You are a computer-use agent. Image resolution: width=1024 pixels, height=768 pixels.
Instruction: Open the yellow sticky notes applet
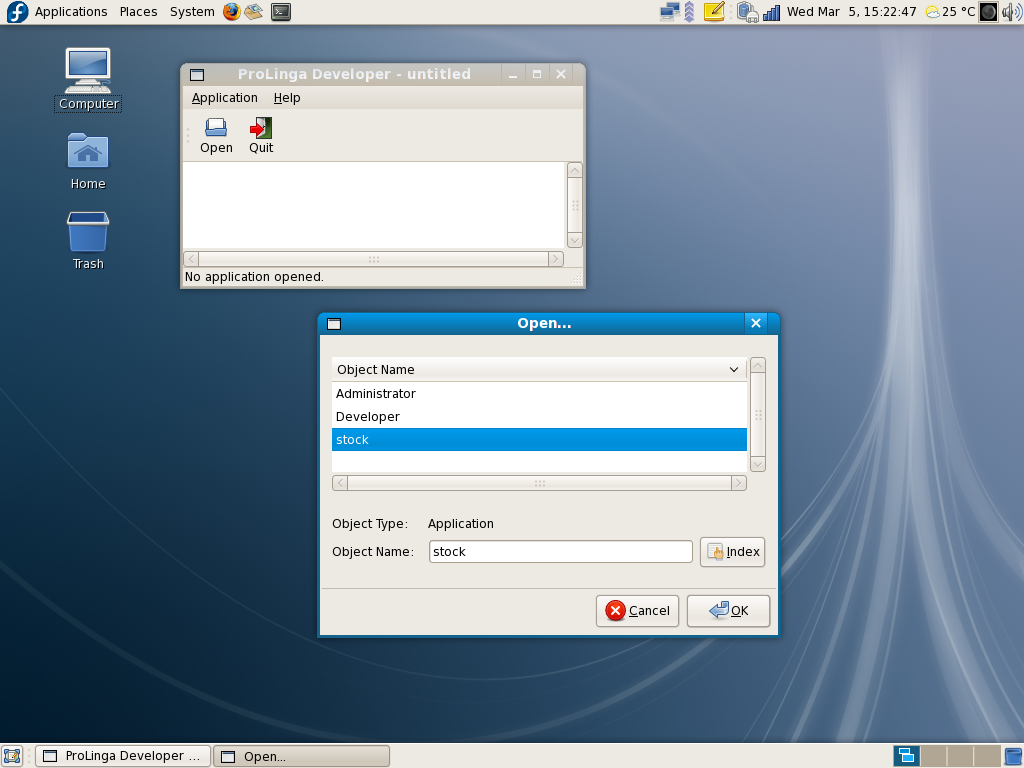click(714, 12)
